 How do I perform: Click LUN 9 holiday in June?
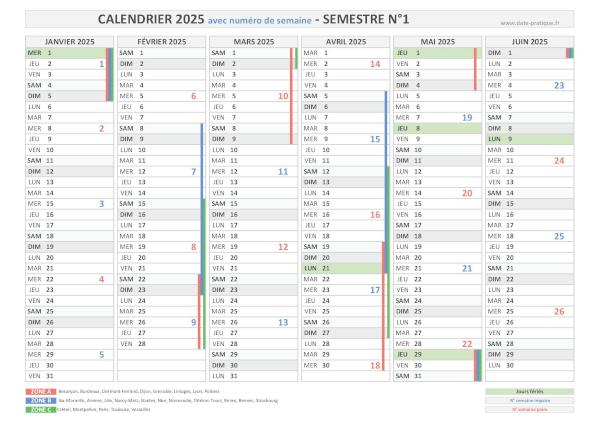pyautogui.click(x=530, y=139)
